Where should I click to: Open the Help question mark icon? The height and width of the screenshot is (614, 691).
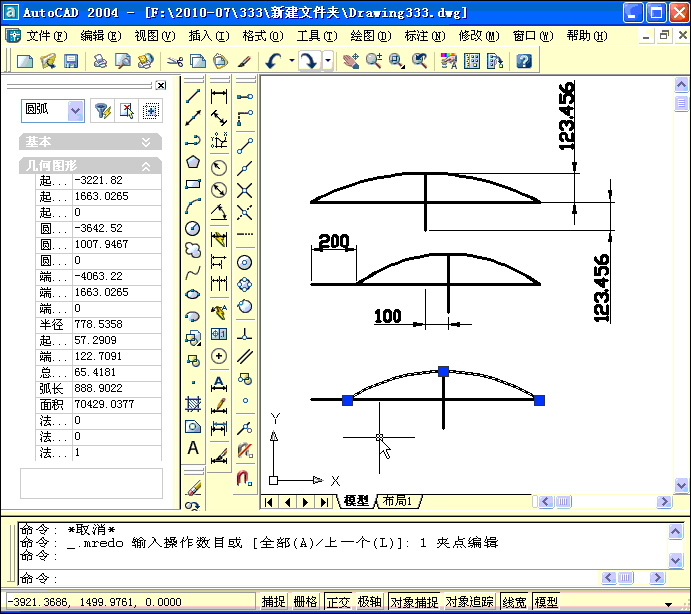pos(524,61)
